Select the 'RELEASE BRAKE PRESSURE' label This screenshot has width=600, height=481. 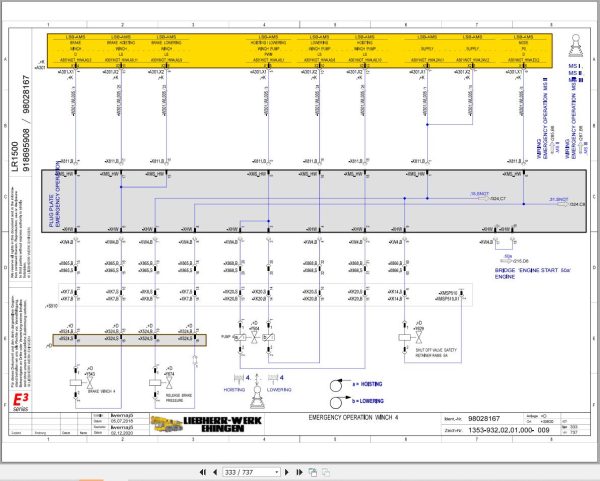(x=179, y=398)
